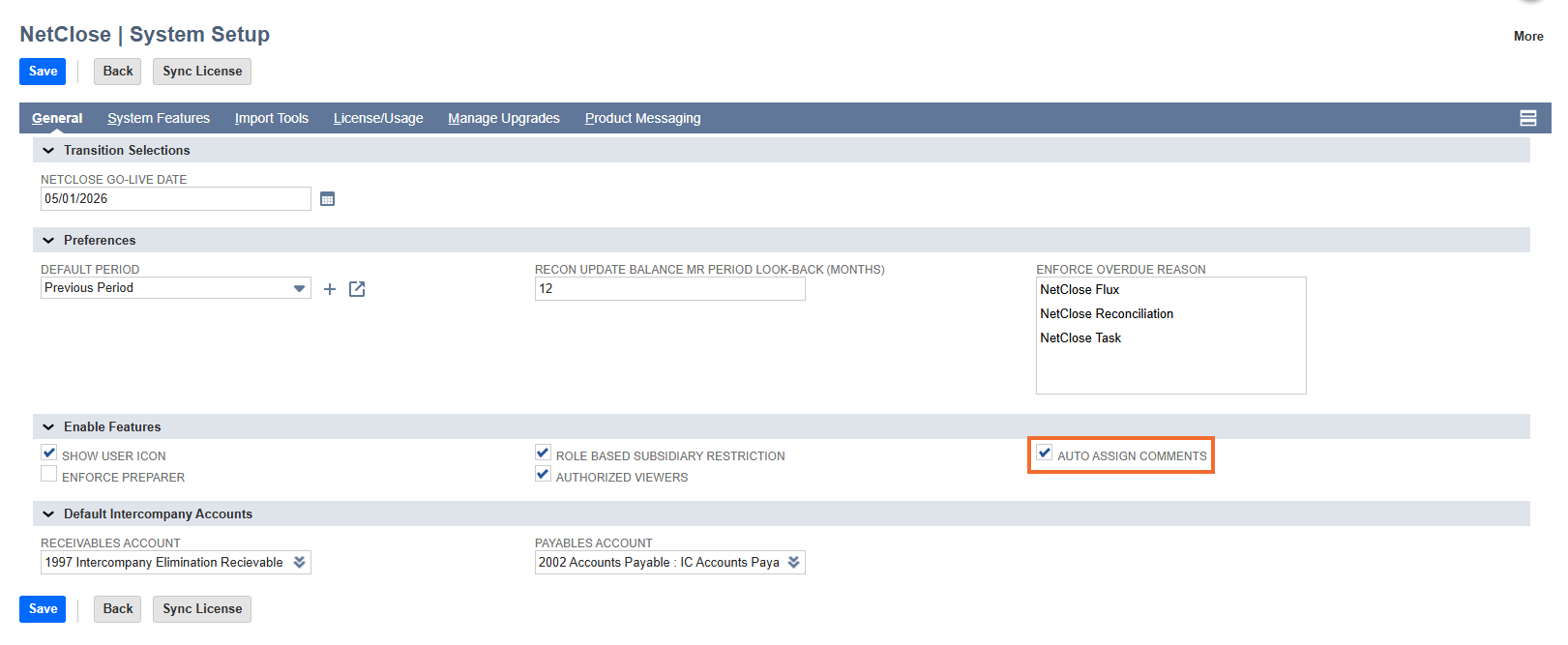Toggle the Show User Icon checkbox
The height and width of the screenshot is (645, 1568).
[x=49, y=453]
